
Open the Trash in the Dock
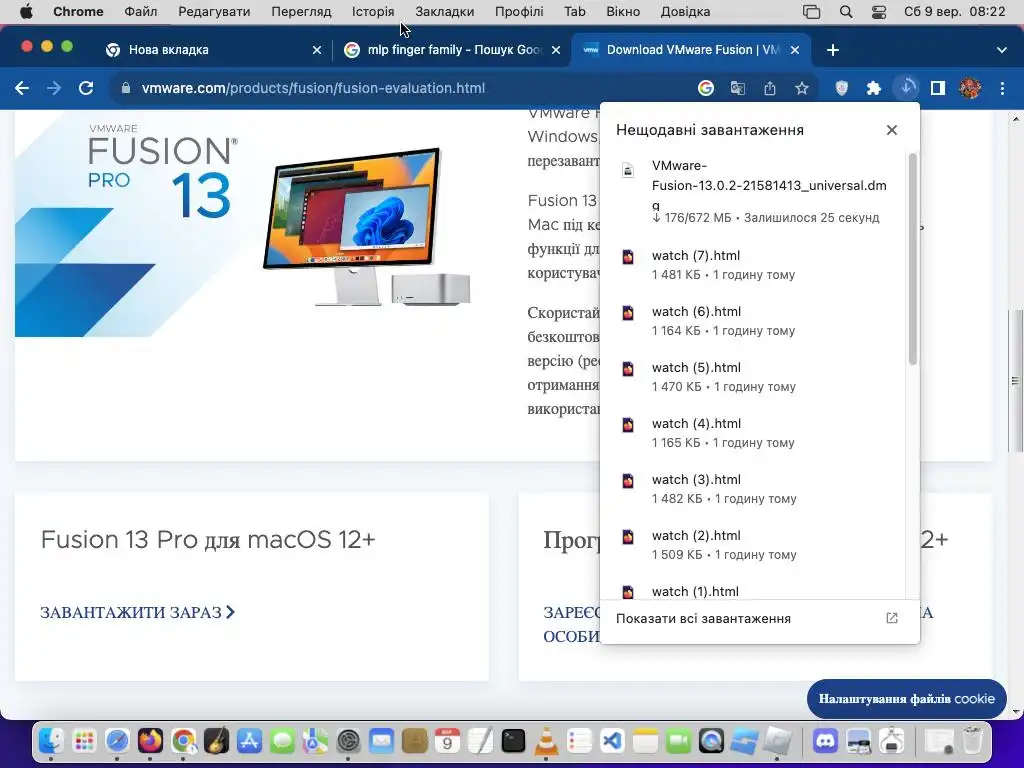pyautogui.click(x=972, y=741)
